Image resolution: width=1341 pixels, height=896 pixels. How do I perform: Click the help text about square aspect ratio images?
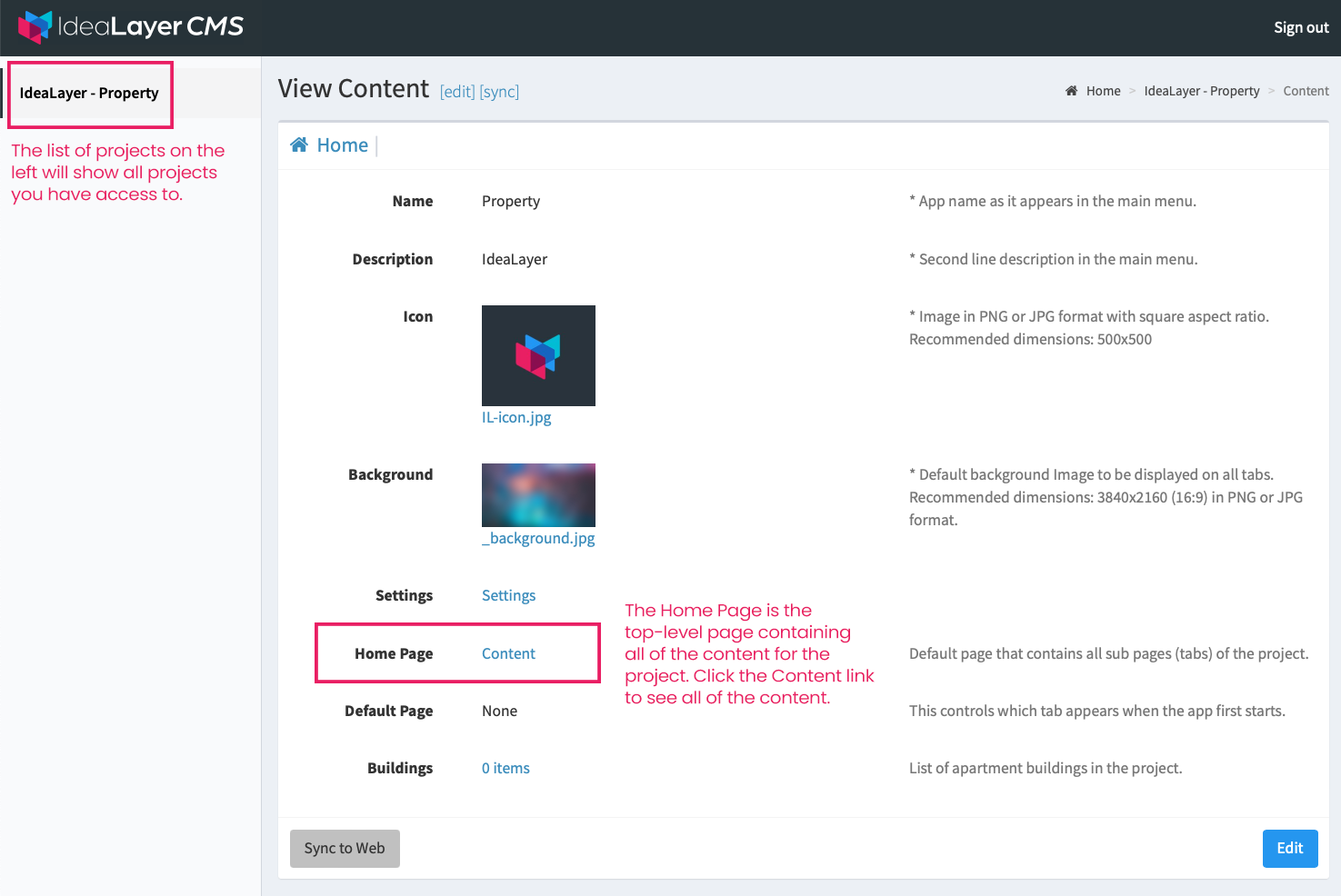coord(1089,328)
